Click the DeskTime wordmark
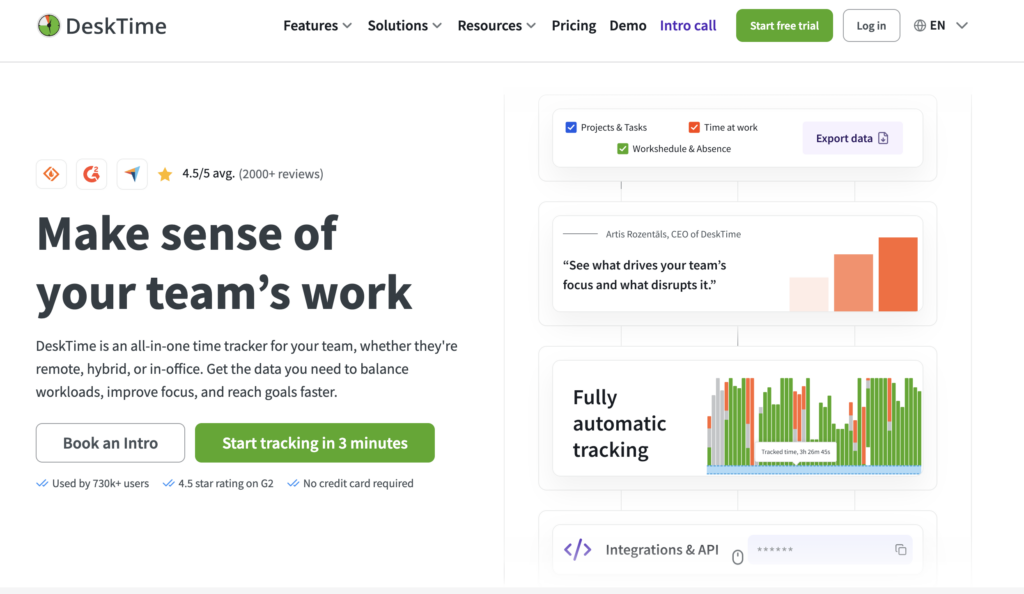This screenshot has height=594, width=1024. [116, 26]
